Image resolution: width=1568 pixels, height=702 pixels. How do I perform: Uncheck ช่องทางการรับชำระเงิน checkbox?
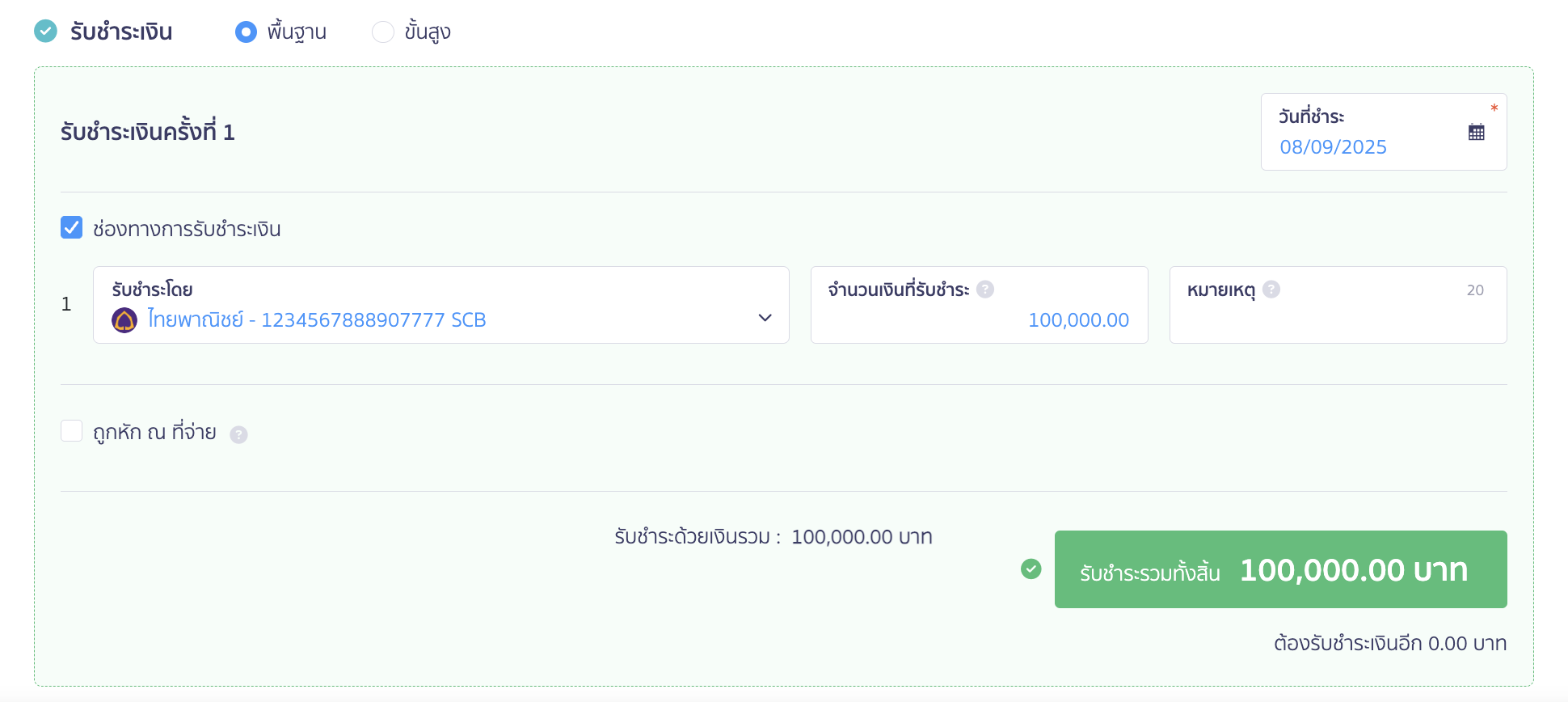click(x=72, y=228)
